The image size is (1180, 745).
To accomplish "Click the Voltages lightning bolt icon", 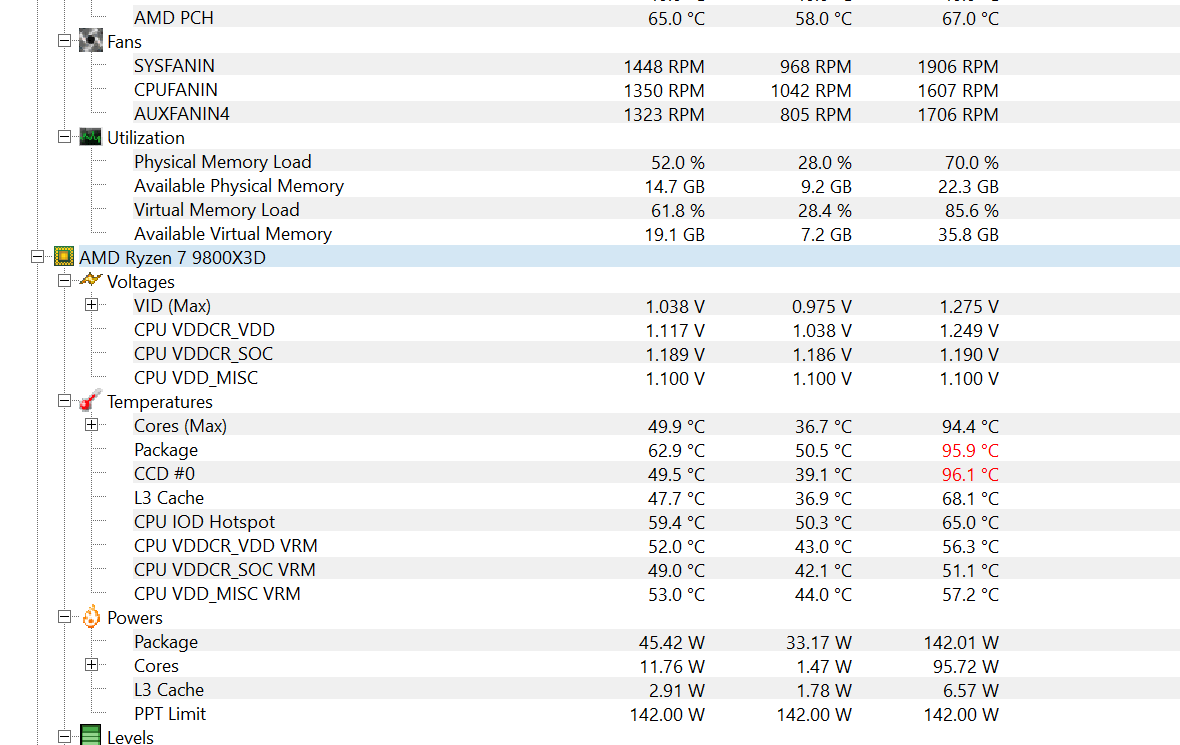I will [90, 281].
